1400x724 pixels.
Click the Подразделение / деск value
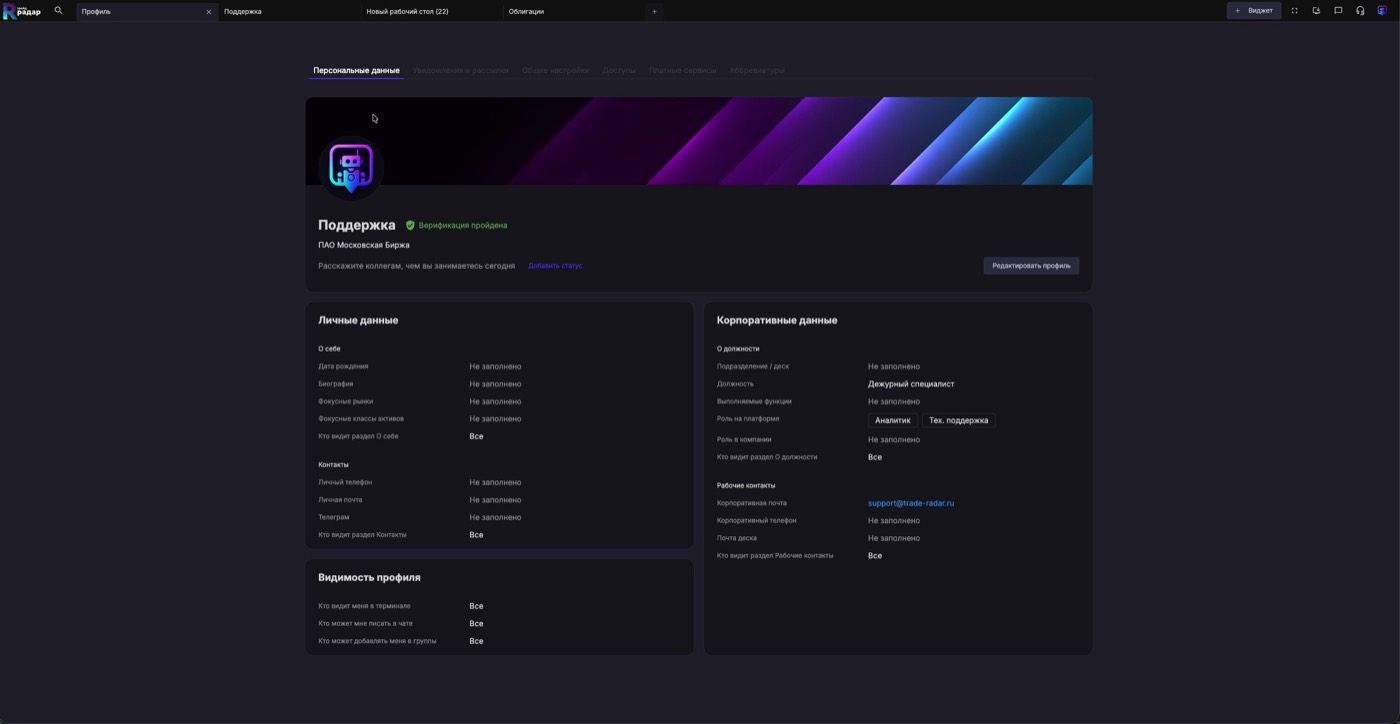tap(894, 367)
